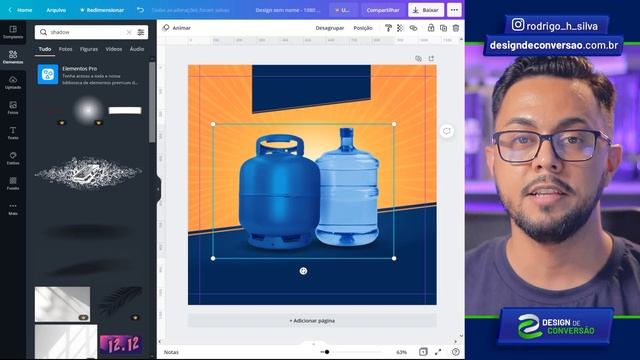Switch to the Tudo tab
This screenshot has height=360, width=640.
45,49
